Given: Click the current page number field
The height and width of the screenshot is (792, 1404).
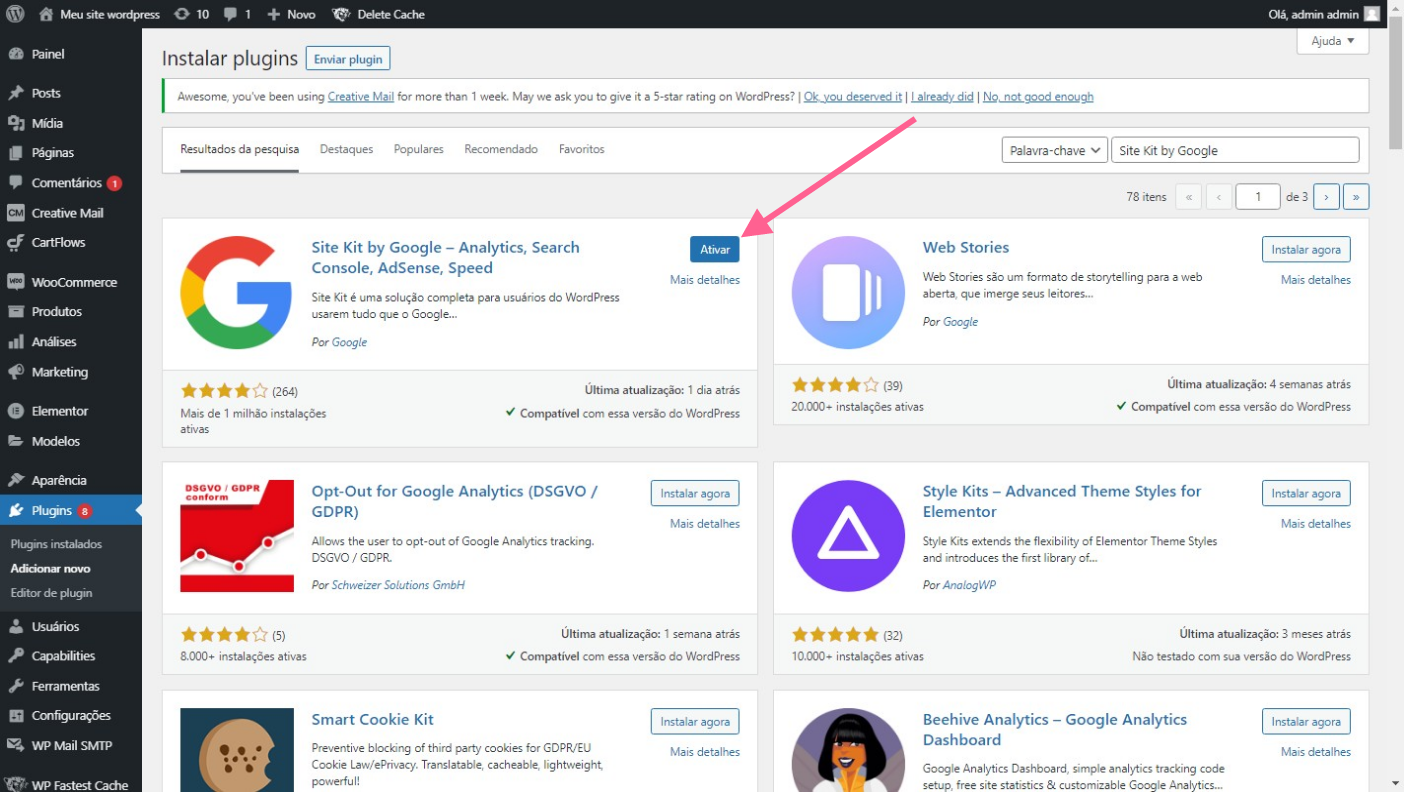Looking at the screenshot, I should [x=1258, y=197].
